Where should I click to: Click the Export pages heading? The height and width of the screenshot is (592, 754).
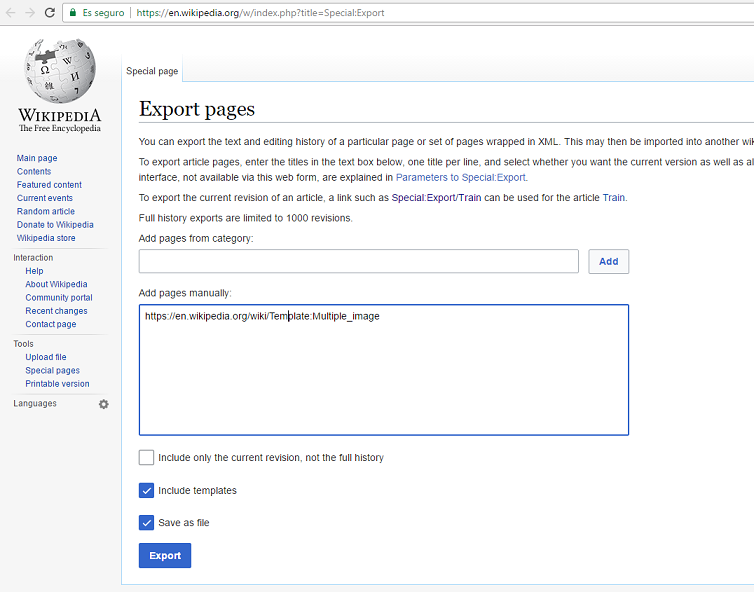(197, 110)
